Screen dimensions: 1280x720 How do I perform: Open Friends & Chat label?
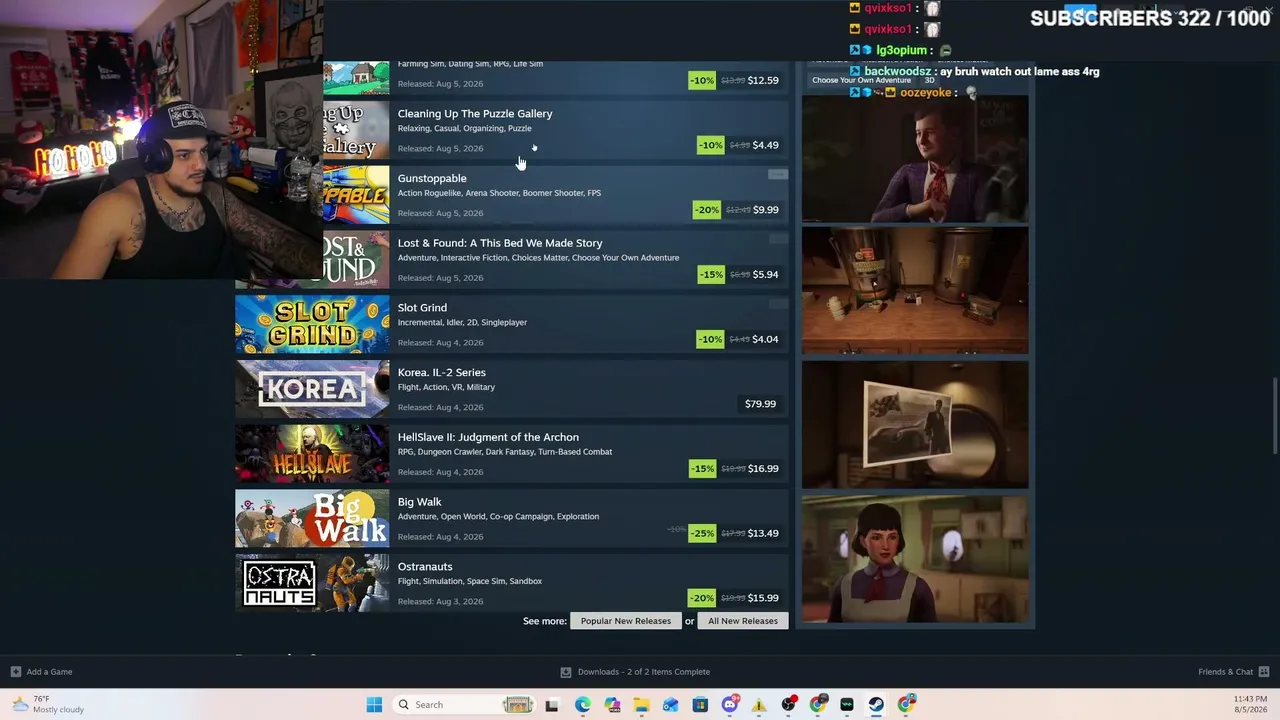(1225, 672)
